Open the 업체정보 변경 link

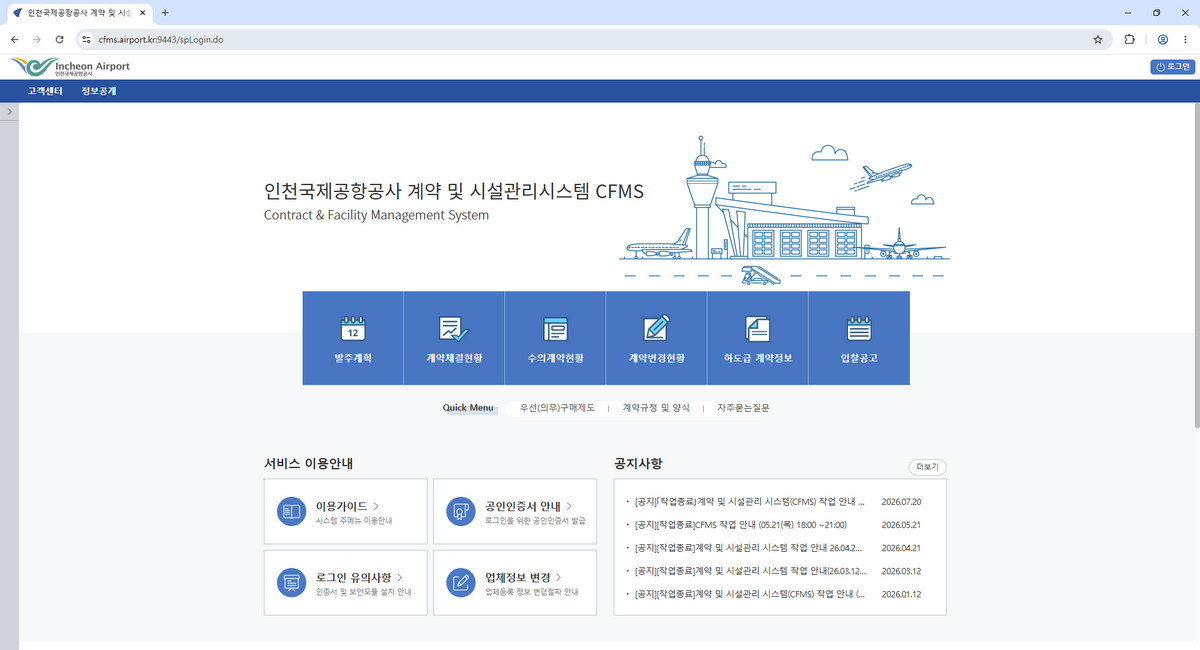point(523,577)
